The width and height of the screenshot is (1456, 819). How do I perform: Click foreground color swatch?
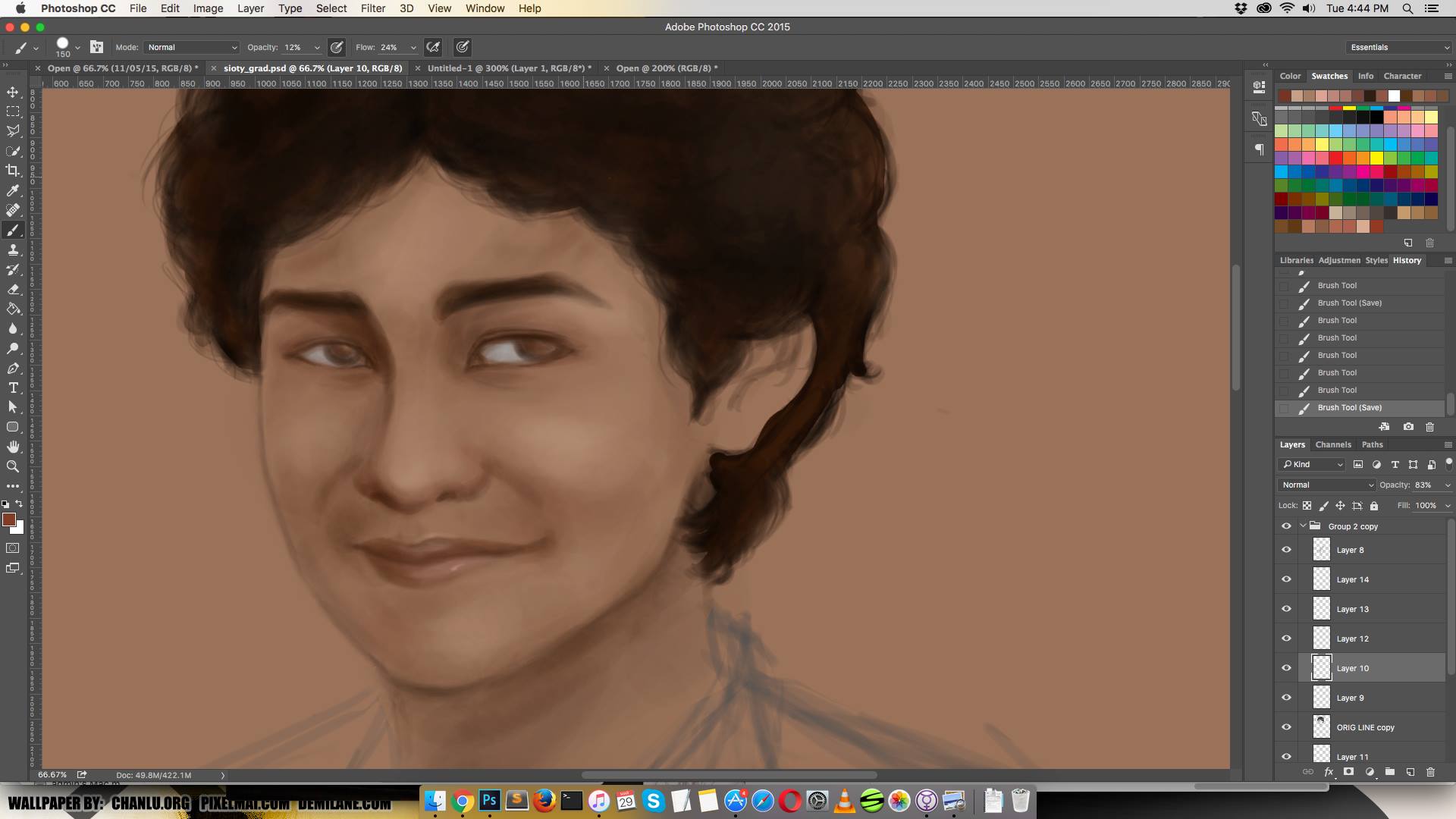[8, 519]
